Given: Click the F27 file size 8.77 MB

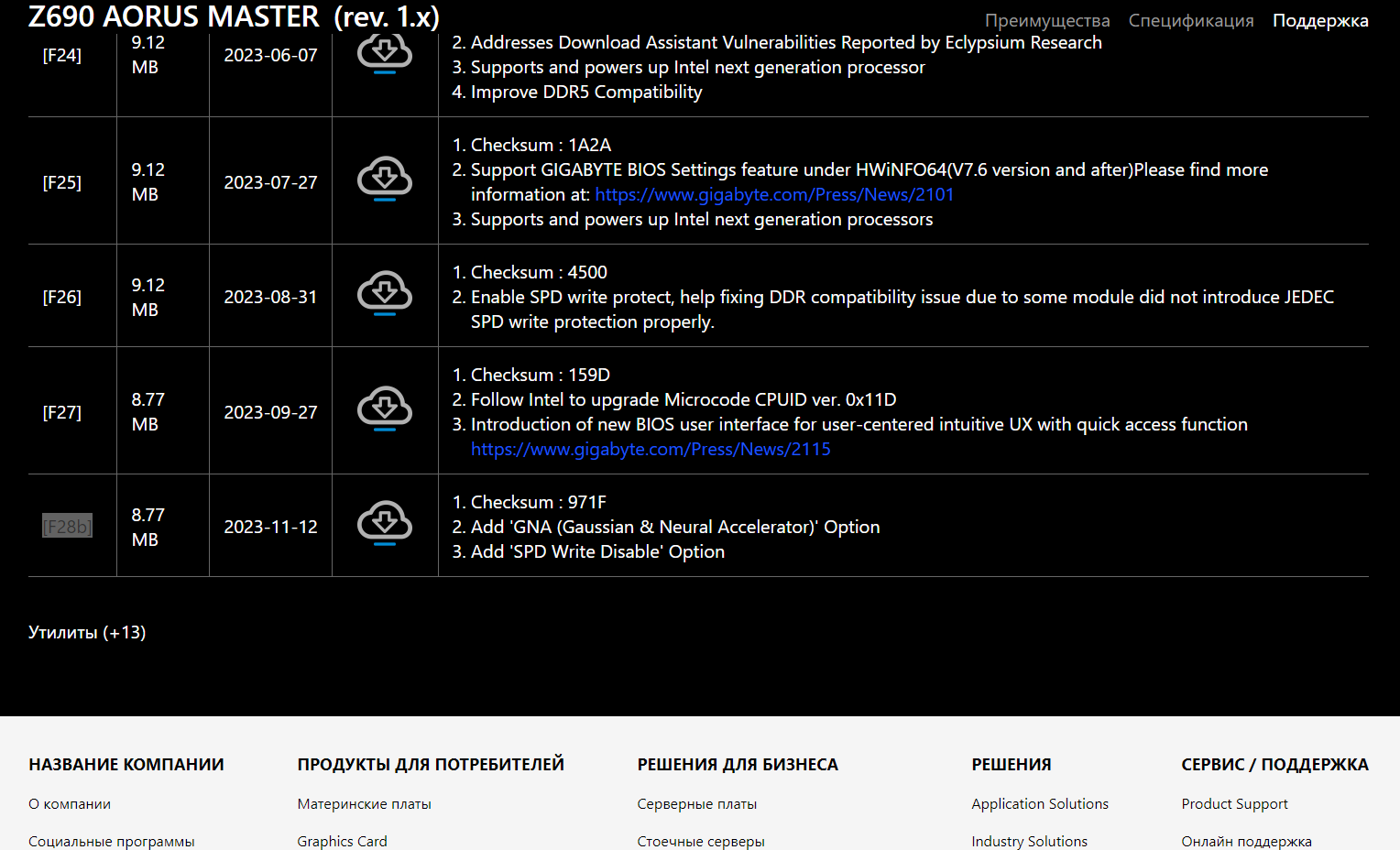Looking at the screenshot, I should tap(148, 412).
